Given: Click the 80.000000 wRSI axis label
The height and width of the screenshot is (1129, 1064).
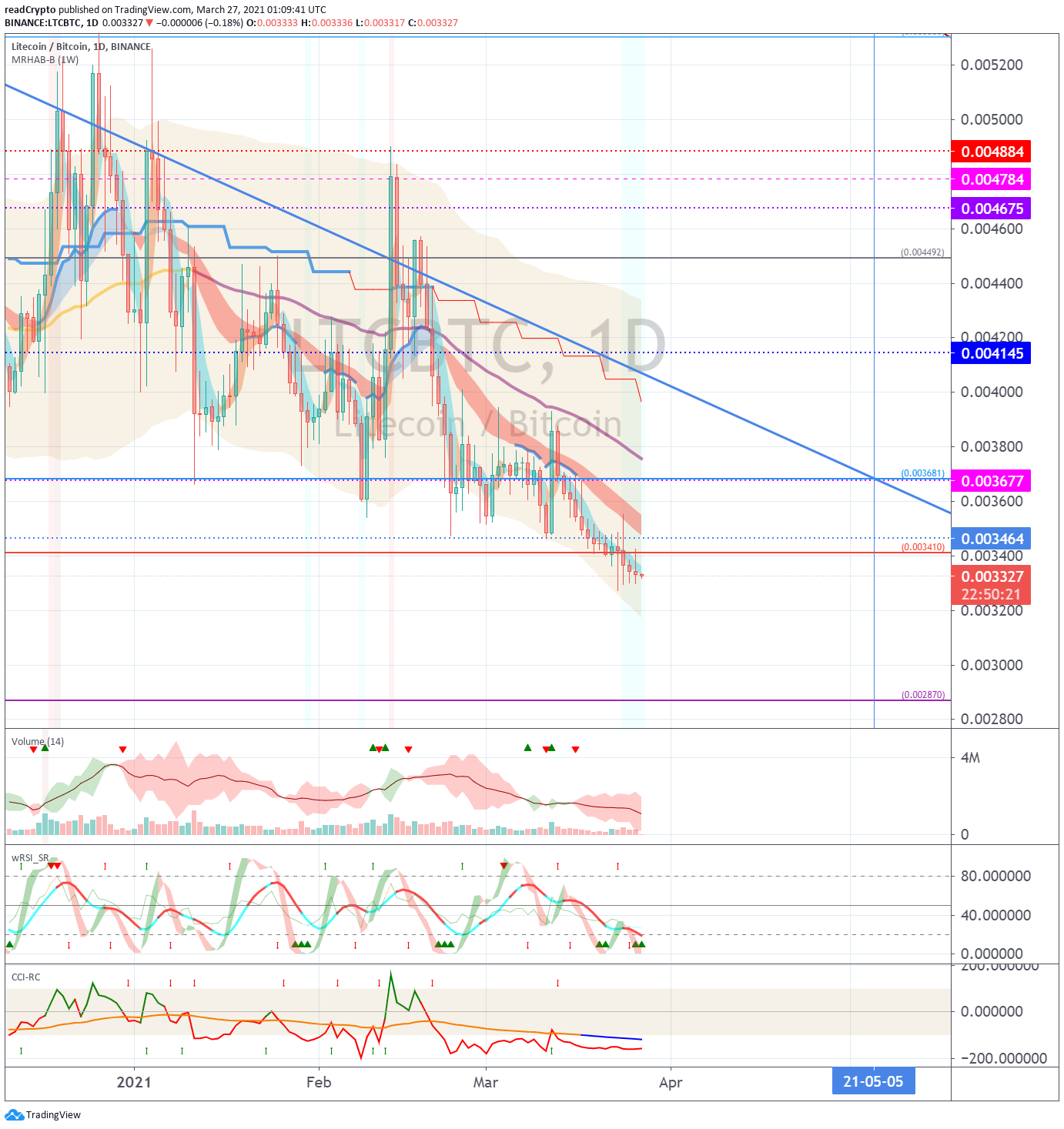Looking at the screenshot, I should click(995, 876).
